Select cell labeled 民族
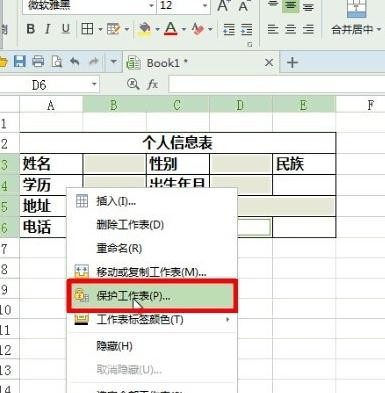385x393 pixels. (304, 164)
